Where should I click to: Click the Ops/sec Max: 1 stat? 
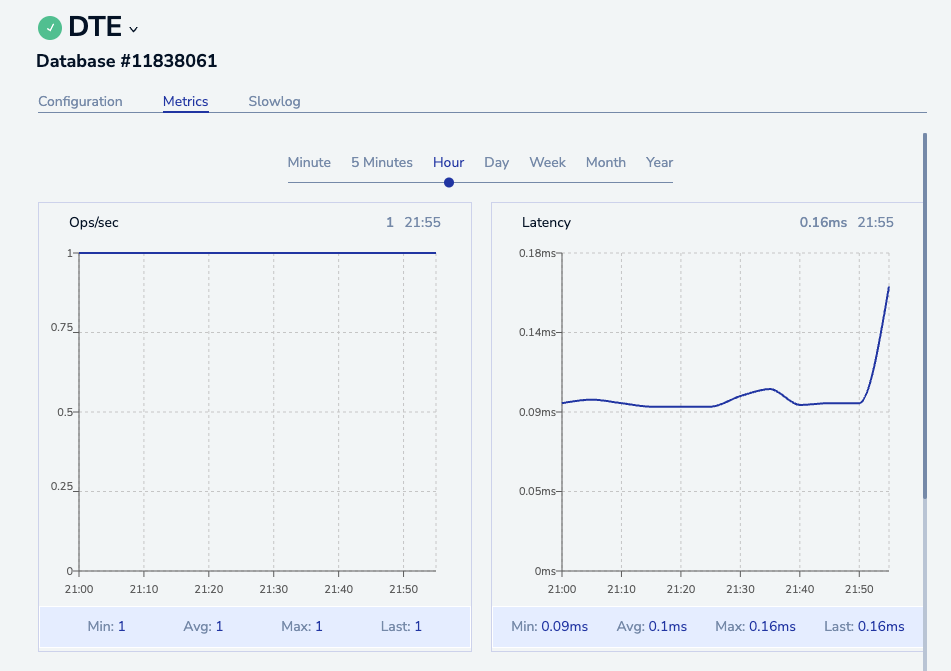coord(301,627)
